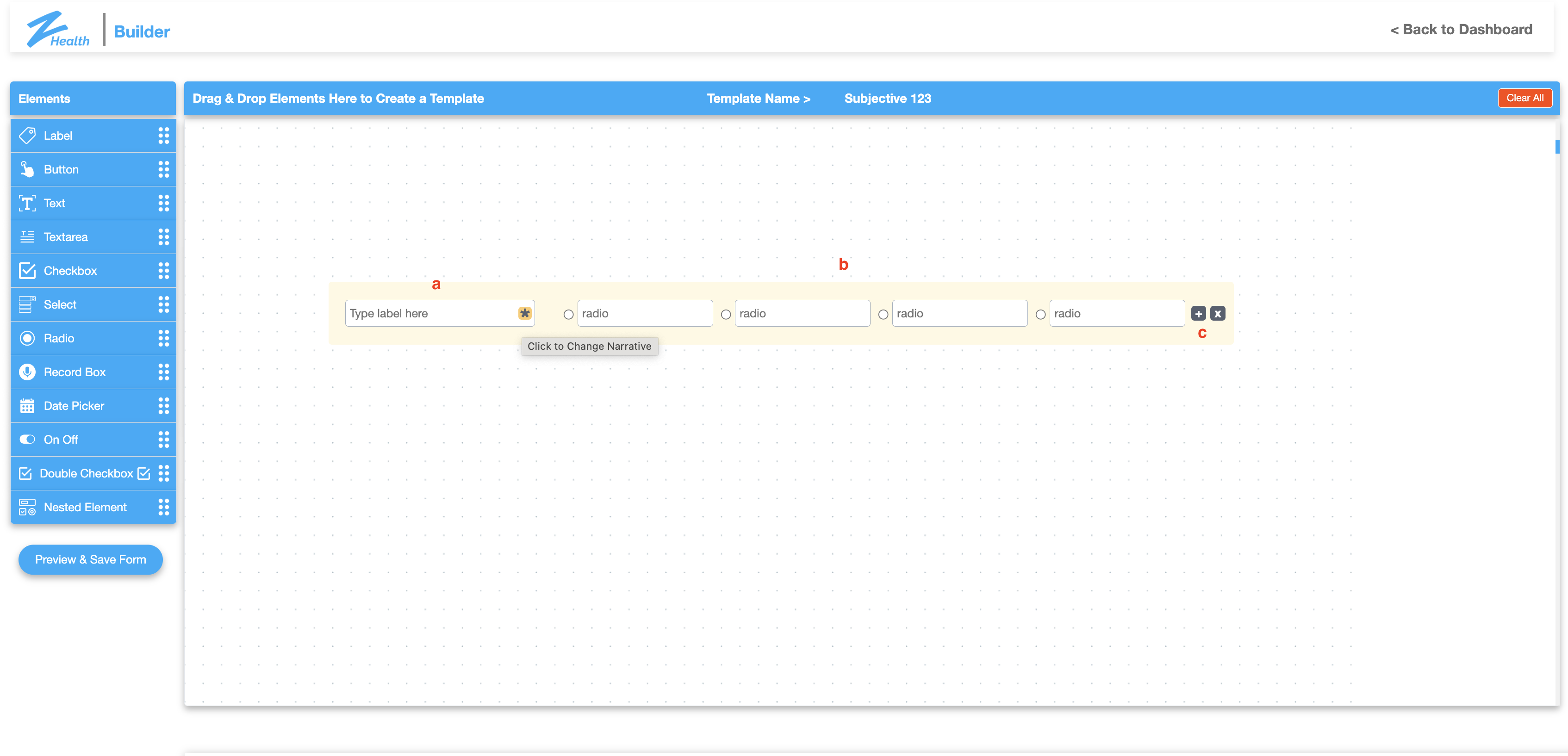1568x756 pixels.
Task: Click right checkbox icon of Double Checkbox
Action: pos(143,473)
